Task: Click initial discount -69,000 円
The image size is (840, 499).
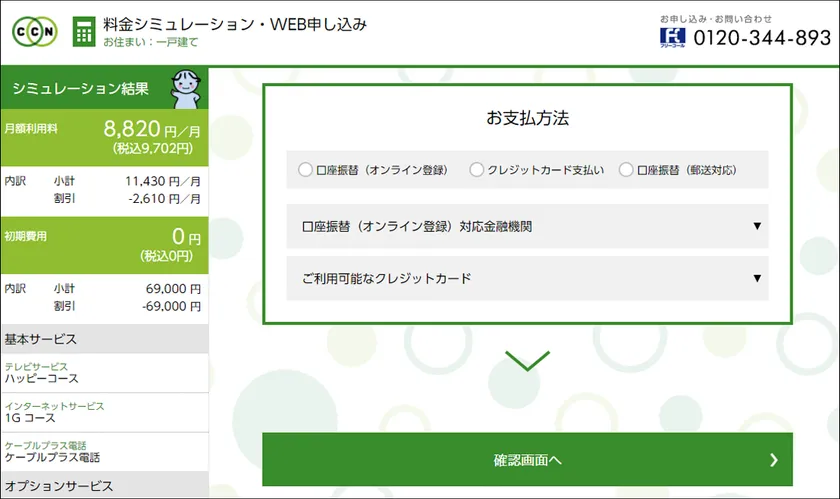Action: [x=171, y=306]
